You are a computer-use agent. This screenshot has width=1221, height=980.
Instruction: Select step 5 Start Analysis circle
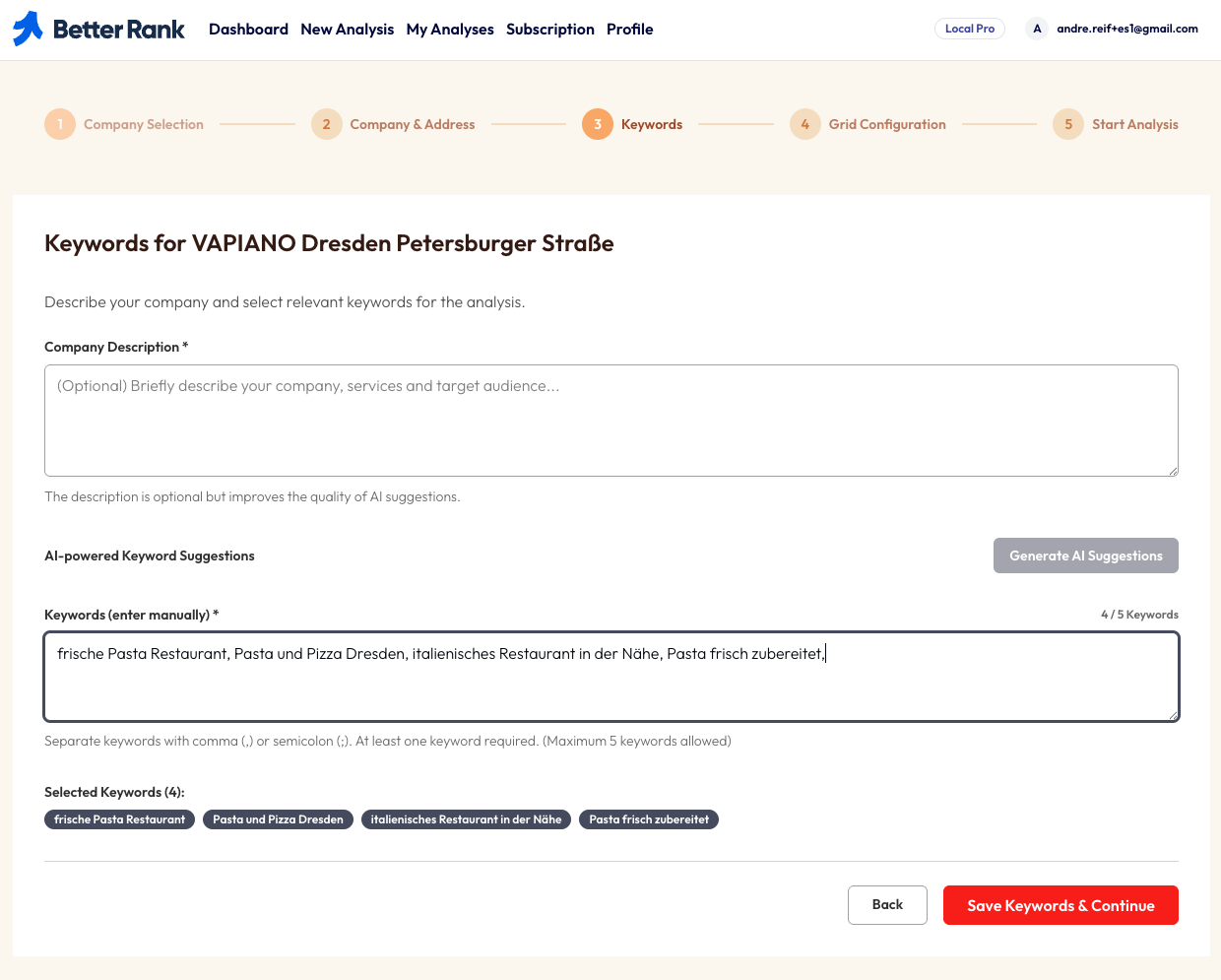(1067, 124)
